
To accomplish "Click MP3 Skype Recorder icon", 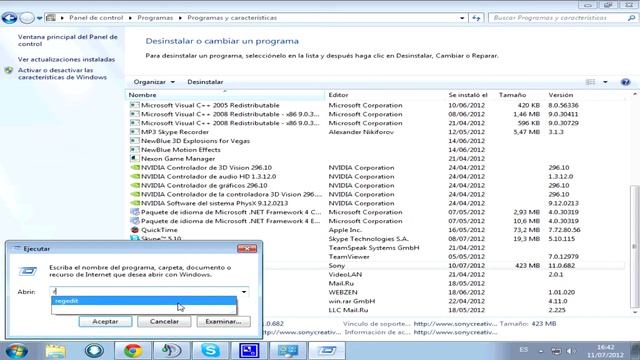I will [x=134, y=132].
